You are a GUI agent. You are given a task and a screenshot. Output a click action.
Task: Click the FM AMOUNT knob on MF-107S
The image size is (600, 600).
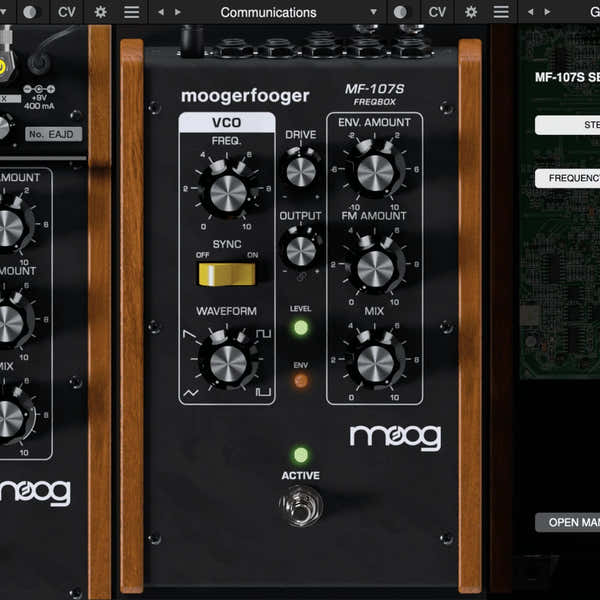point(375,268)
